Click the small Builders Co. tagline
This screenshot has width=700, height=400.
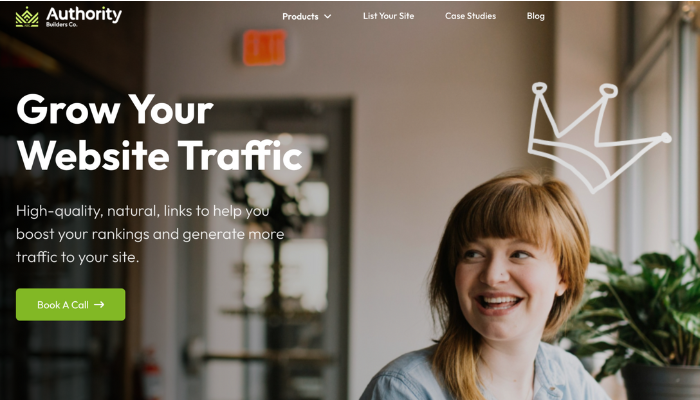click(61, 25)
